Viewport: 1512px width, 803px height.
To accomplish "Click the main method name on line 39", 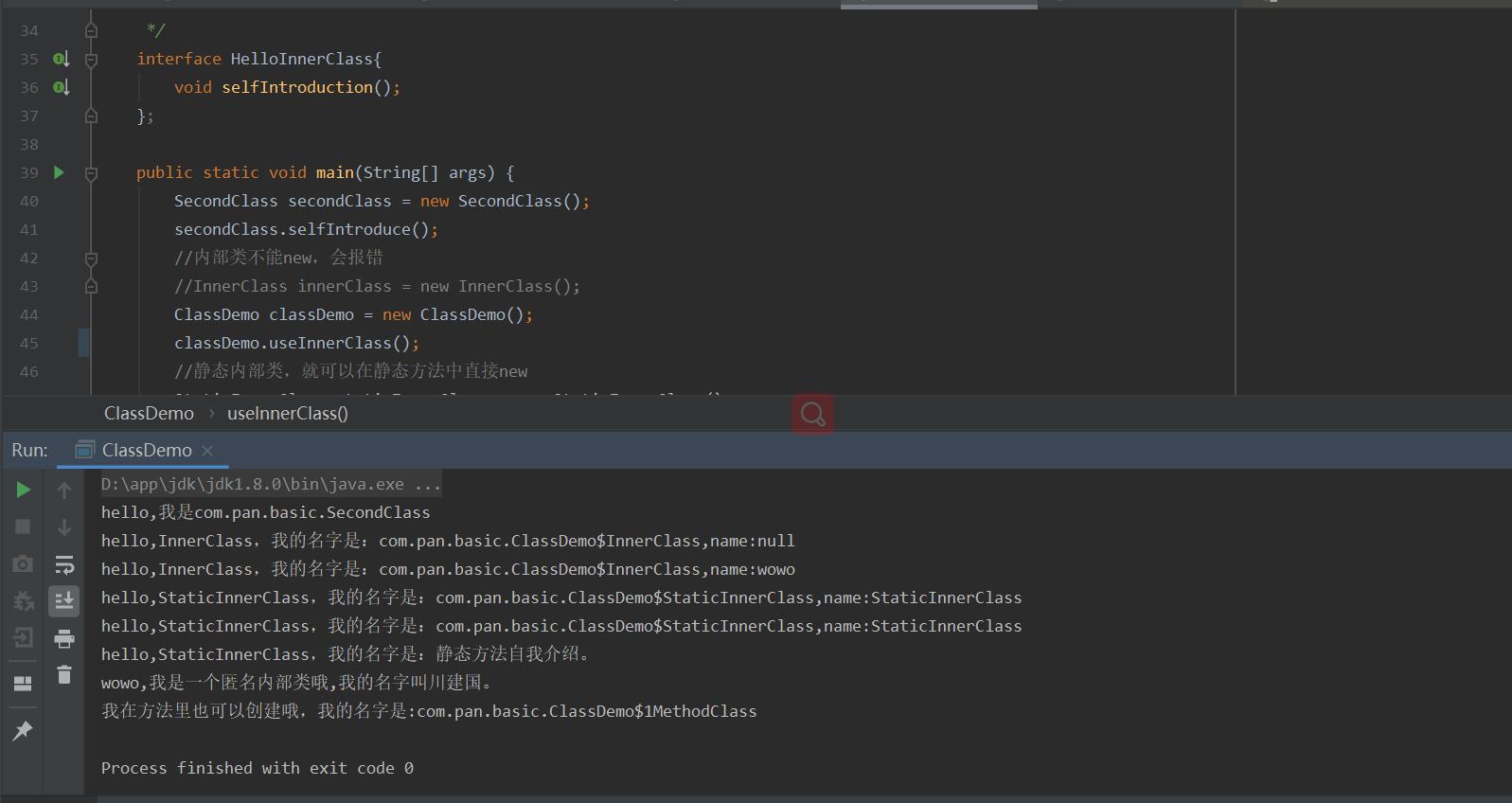I will [335, 172].
